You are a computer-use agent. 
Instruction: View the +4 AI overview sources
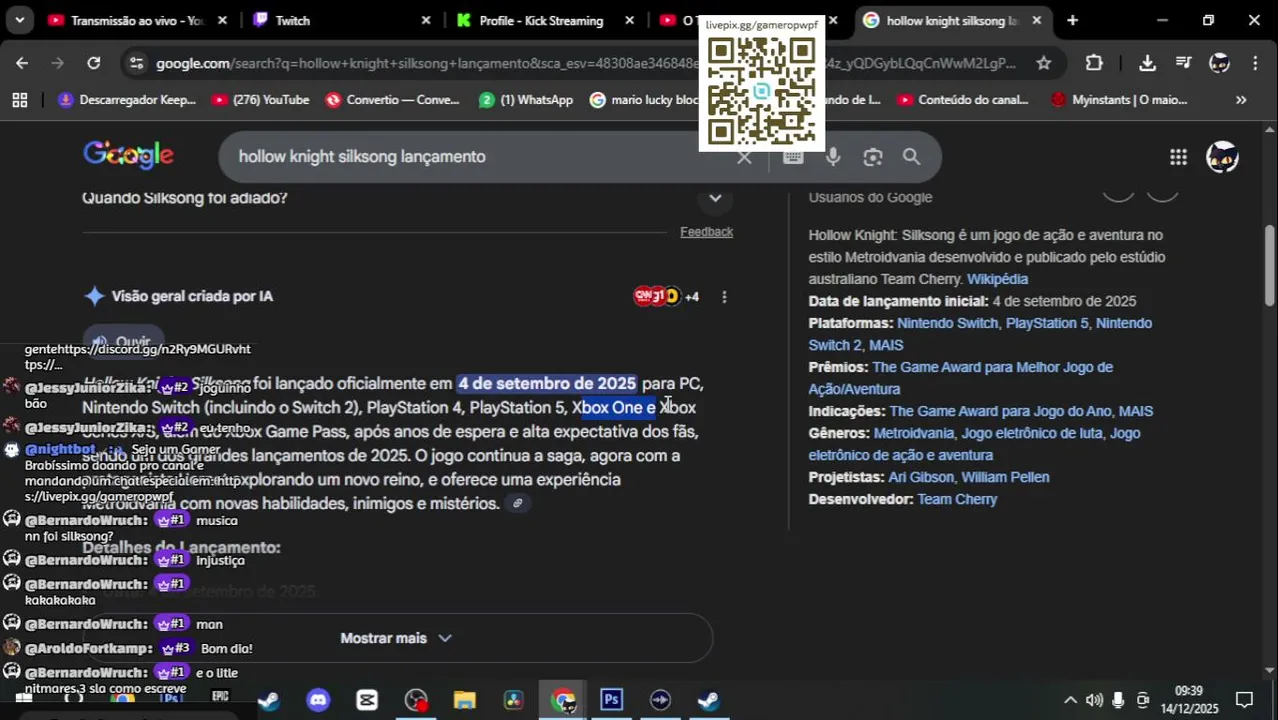tap(667, 297)
